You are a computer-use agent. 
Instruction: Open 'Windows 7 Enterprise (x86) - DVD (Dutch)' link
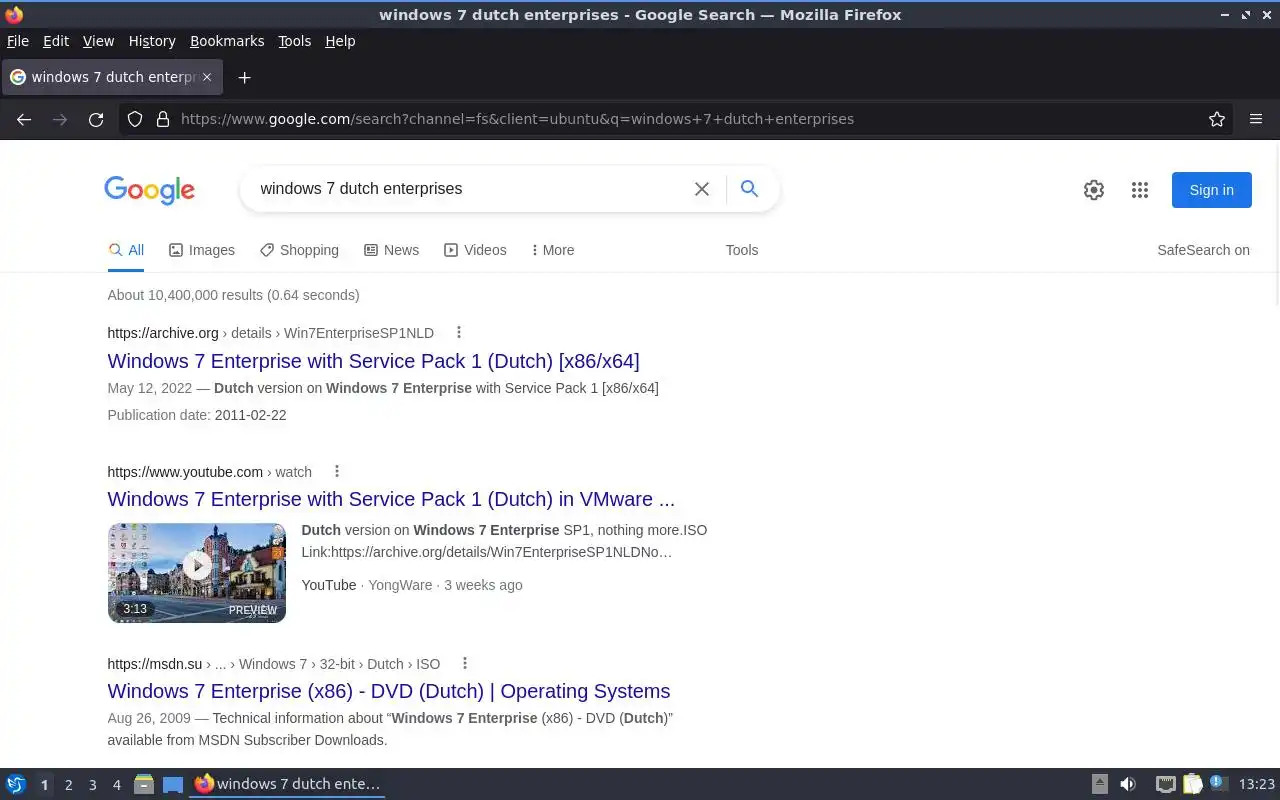tap(389, 691)
